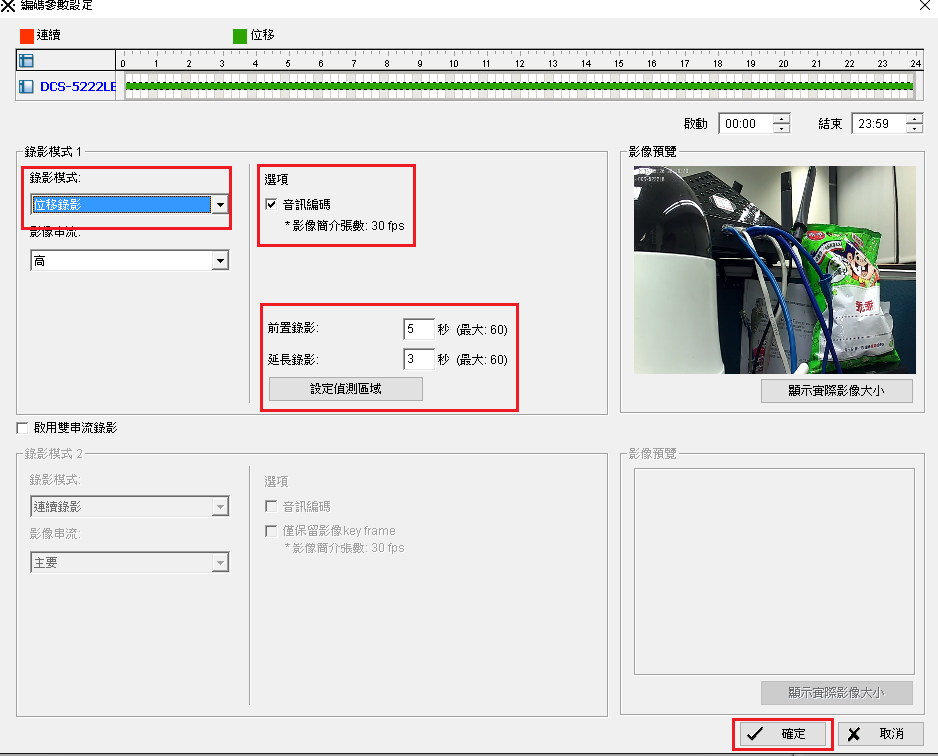
Task: Click the header icon above the camera list
Action: click(27, 62)
